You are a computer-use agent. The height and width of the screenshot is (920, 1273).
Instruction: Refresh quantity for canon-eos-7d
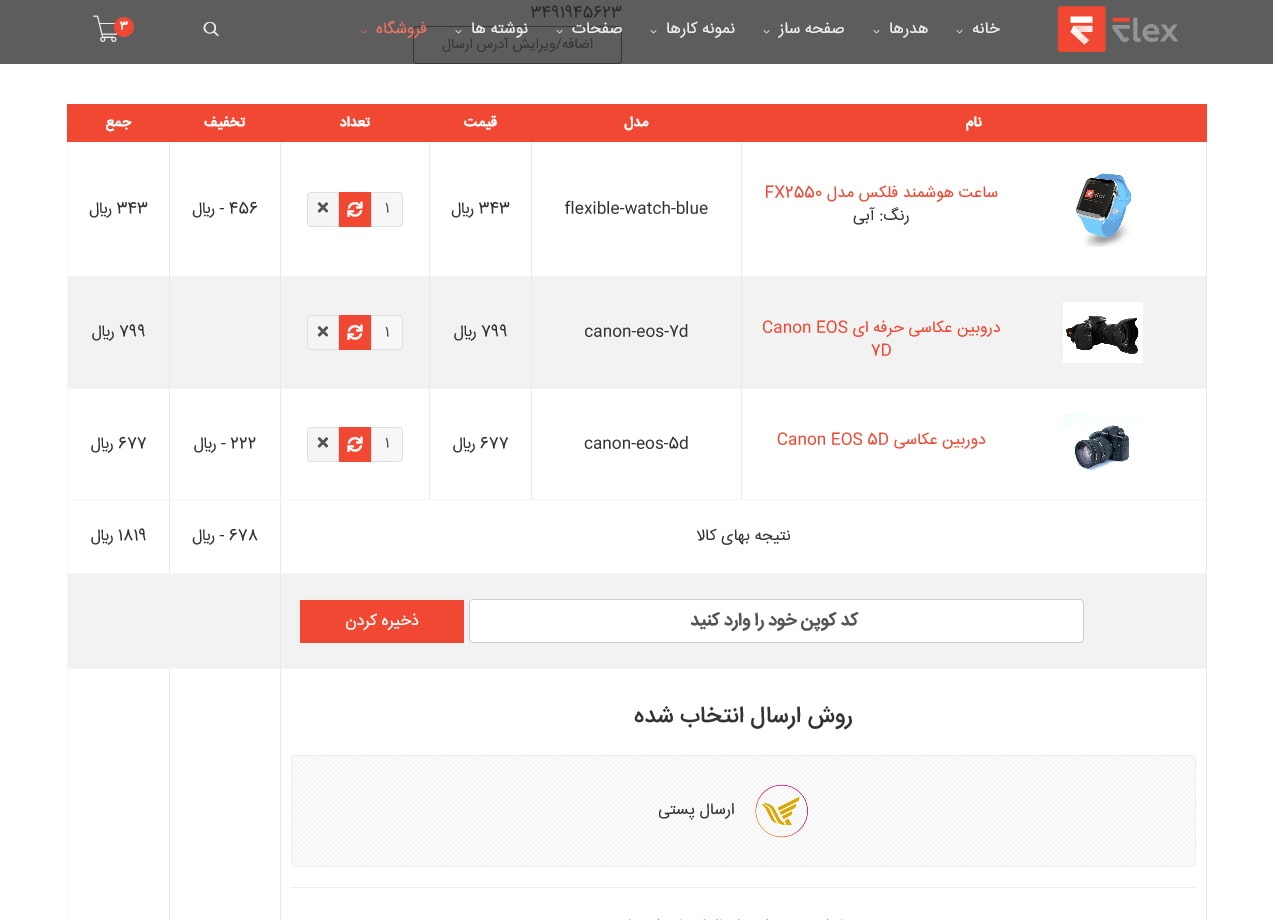click(x=355, y=332)
